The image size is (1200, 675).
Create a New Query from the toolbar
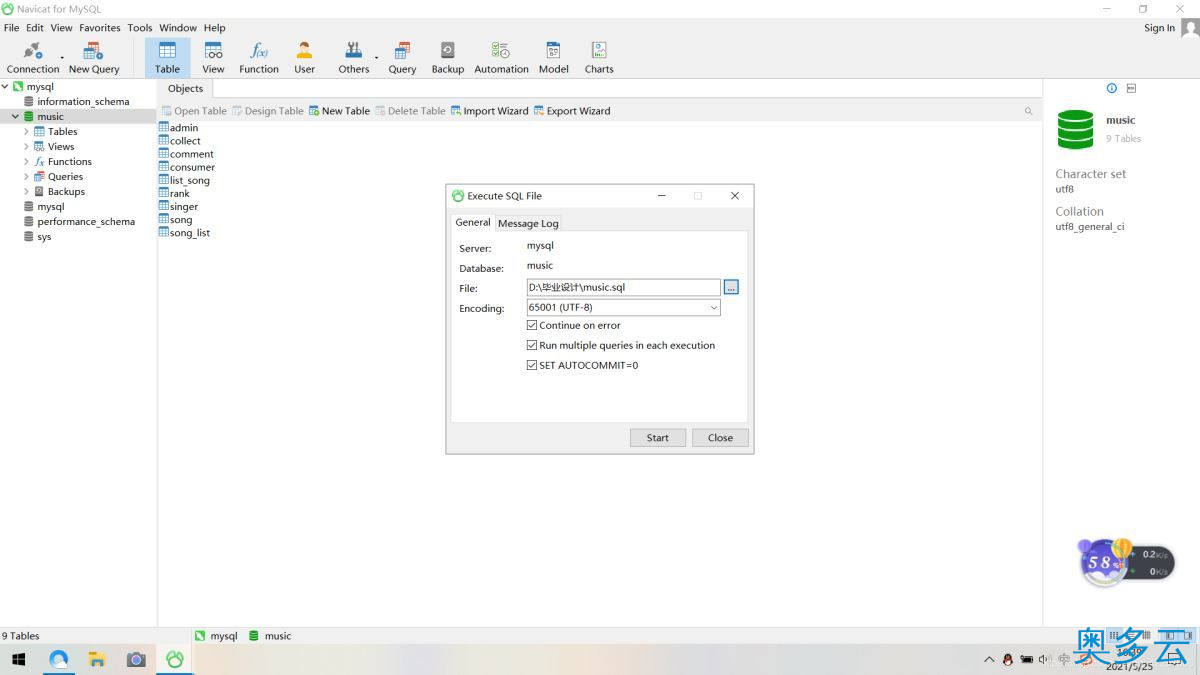[94, 58]
